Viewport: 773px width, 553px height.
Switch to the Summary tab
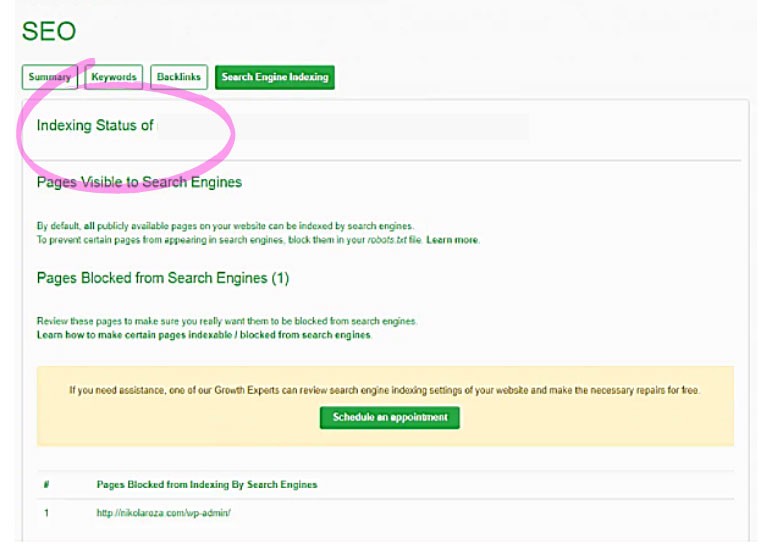click(49, 77)
